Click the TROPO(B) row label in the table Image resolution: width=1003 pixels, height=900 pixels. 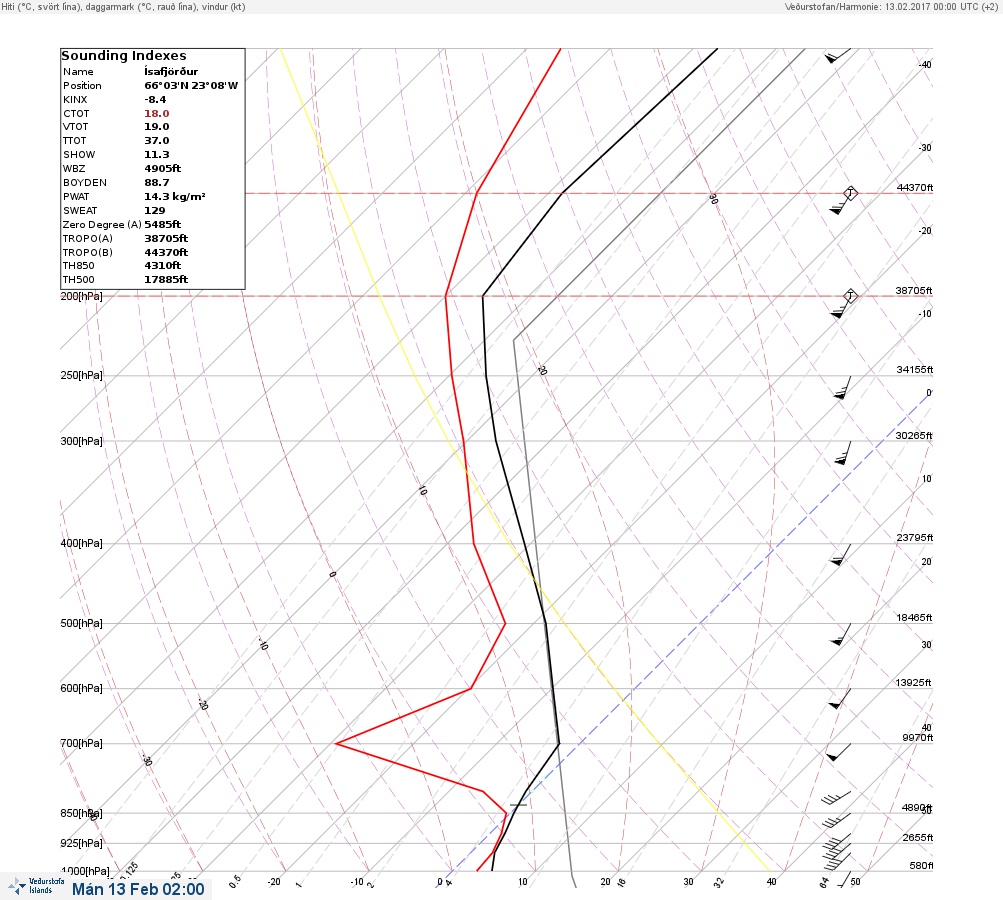(88, 253)
